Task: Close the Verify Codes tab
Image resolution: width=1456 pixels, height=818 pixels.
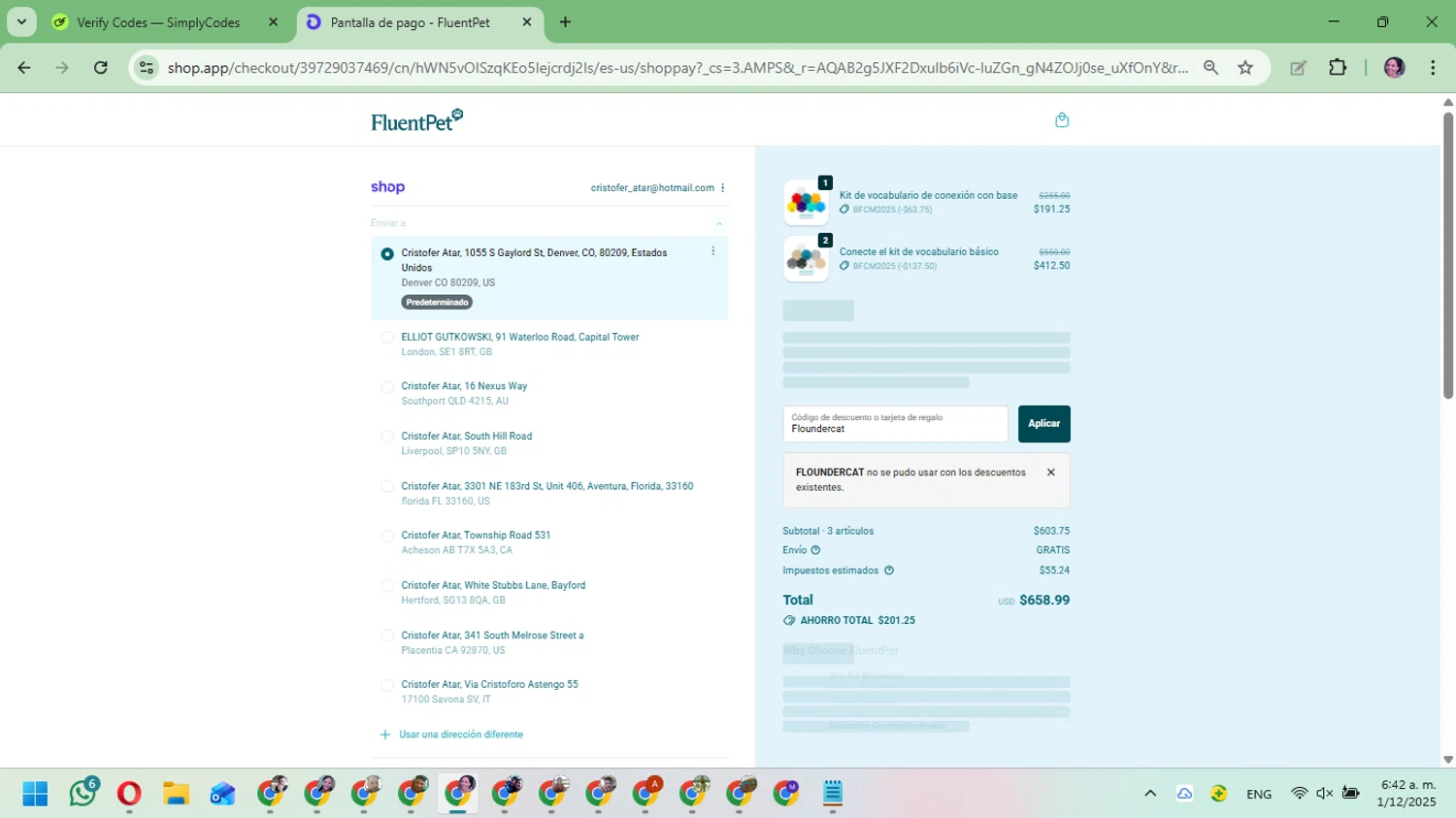Action: [x=273, y=22]
